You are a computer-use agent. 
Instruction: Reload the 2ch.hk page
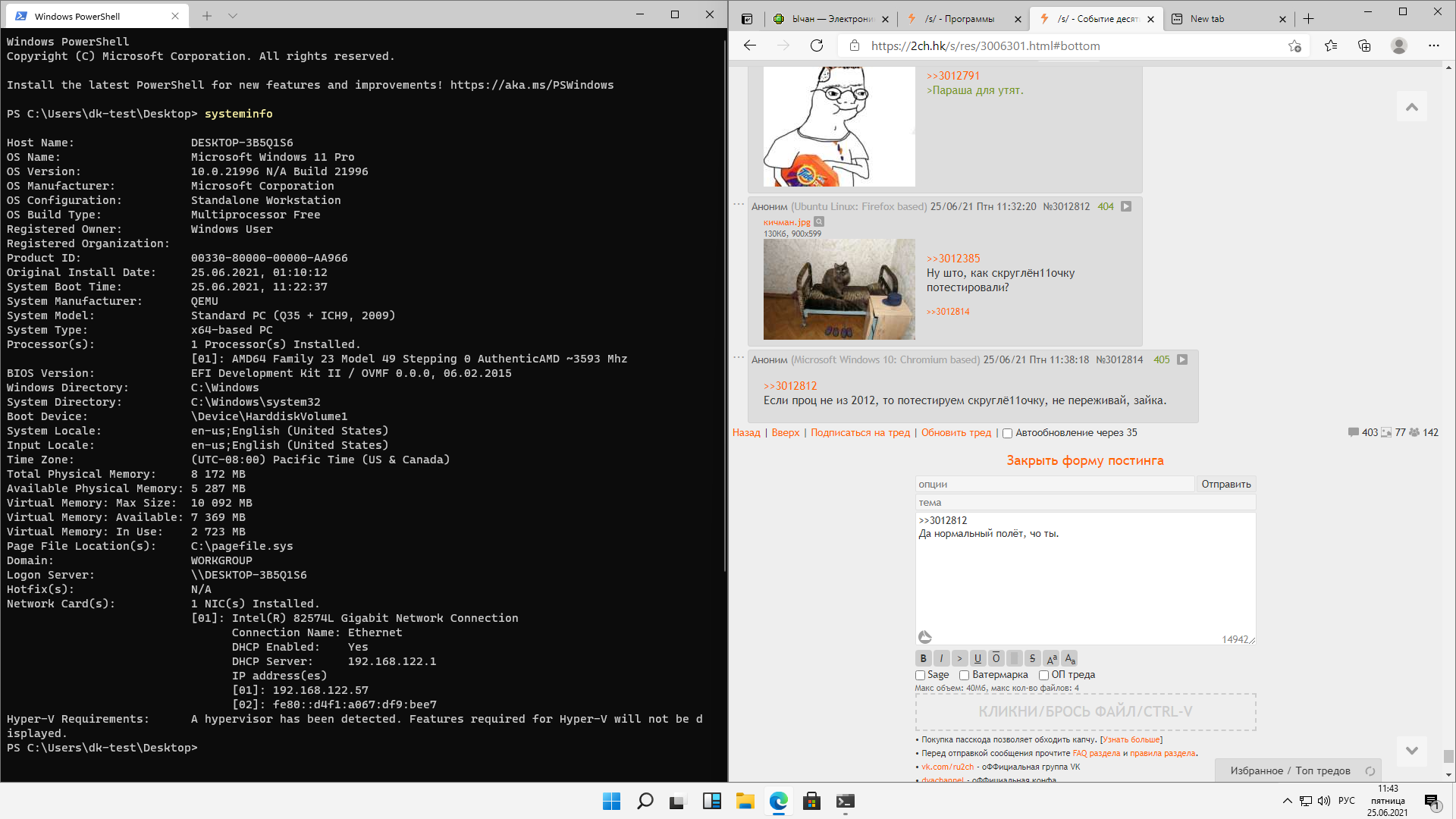pyautogui.click(x=817, y=45)
